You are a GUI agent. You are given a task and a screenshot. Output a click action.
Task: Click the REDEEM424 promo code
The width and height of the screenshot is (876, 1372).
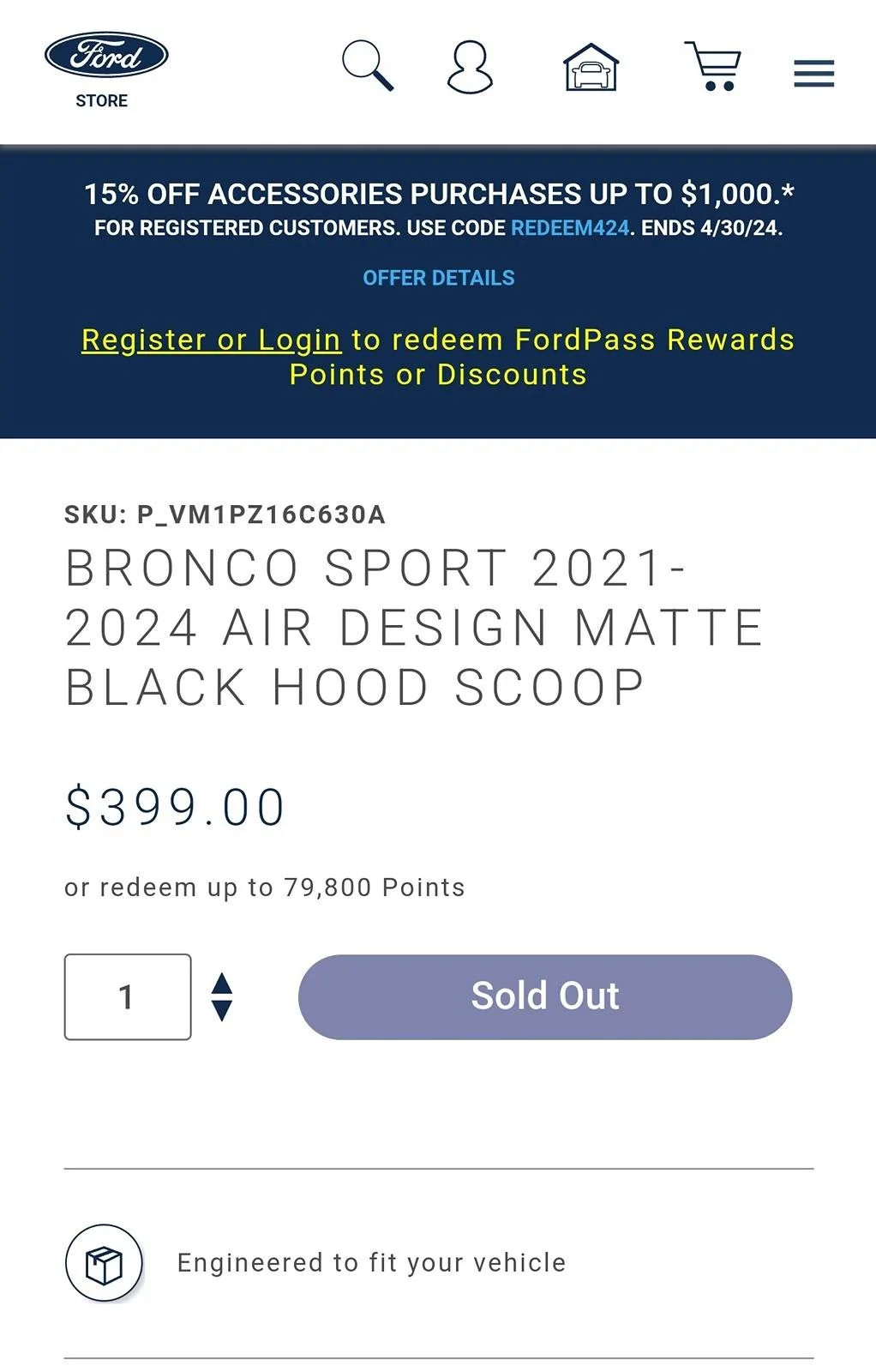coord(568,228)
